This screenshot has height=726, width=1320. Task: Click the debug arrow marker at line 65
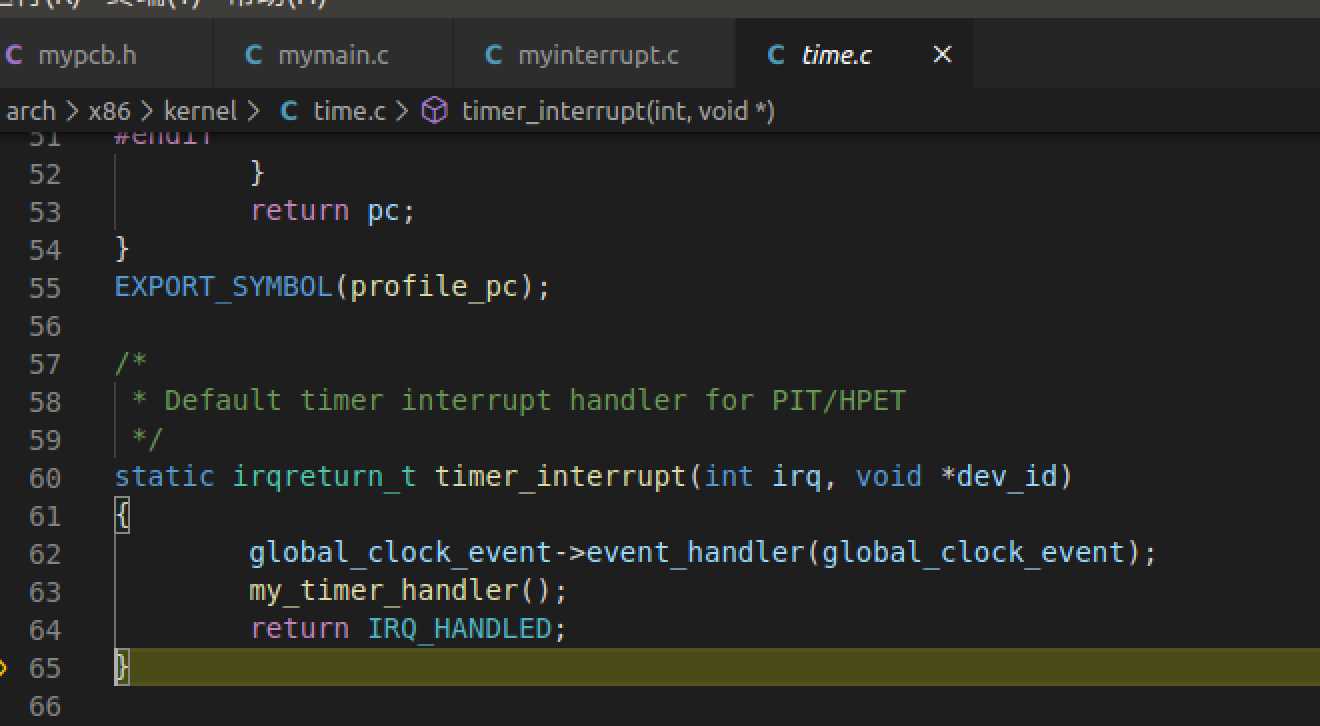point(3,667)
